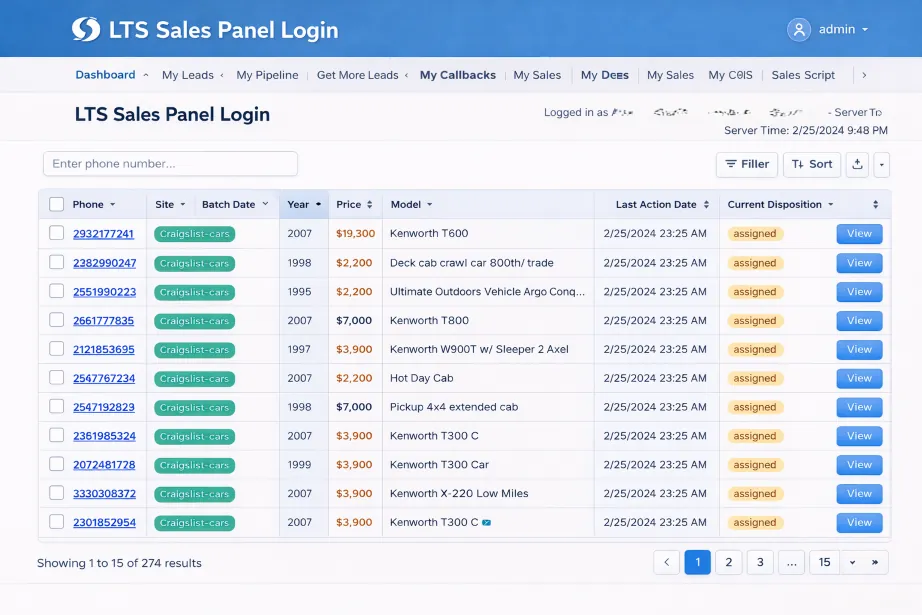Image resolution: width=922 pixels, height=615 pixels.
Task: Open phone link 2072481728
Action: [104, 465]
